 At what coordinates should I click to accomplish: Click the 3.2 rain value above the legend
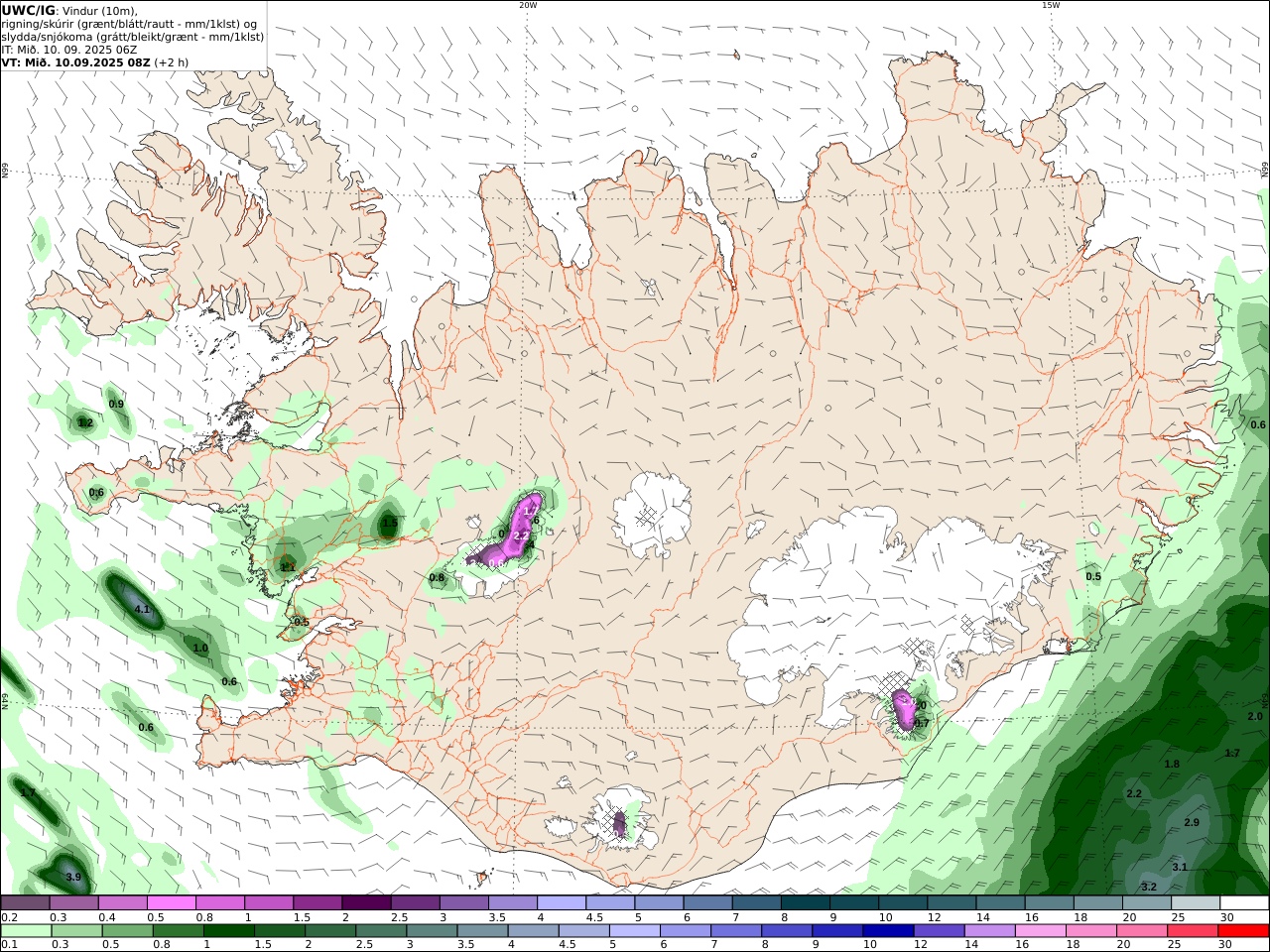pyautogui.click(x=1149, y=887)
